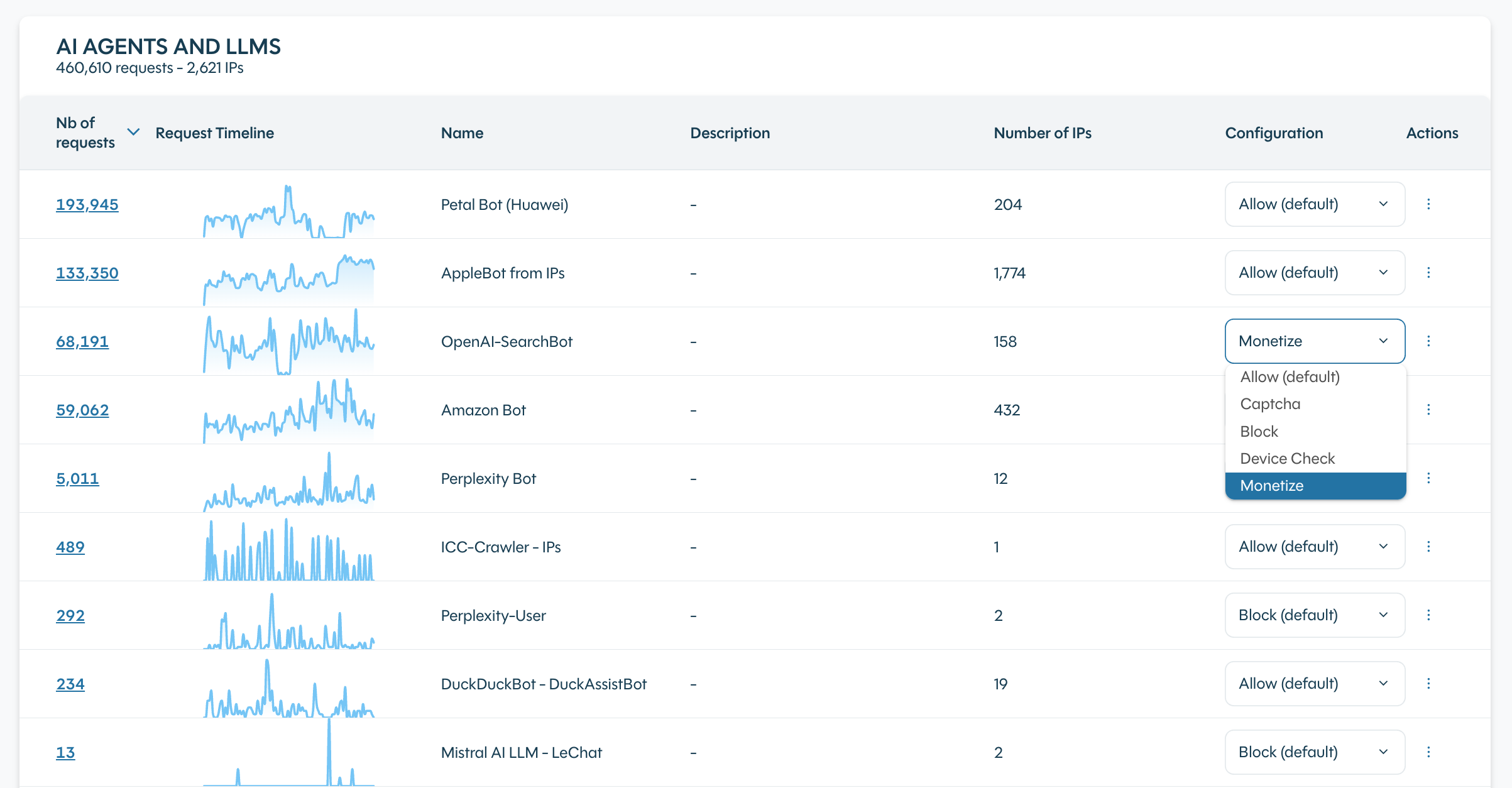
Task: Open the Configuration dropdown for Petal Bot
Action: [1314, 204]
